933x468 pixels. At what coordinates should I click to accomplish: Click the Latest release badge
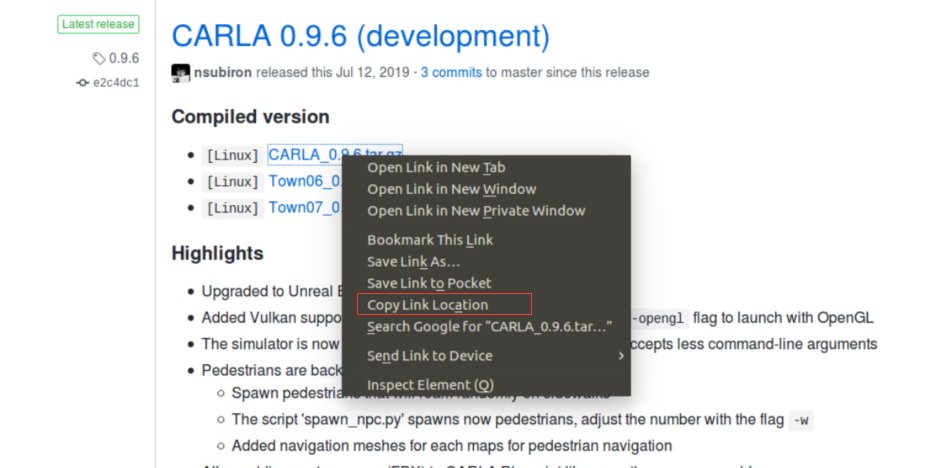98,24
